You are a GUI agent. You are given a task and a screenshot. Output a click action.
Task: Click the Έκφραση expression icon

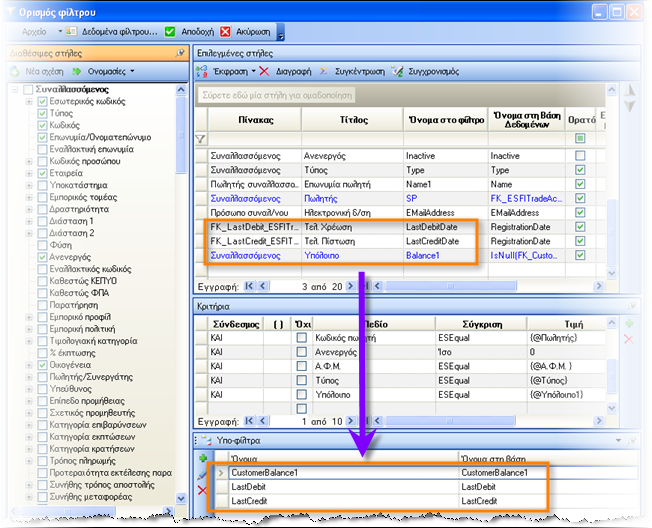click(x=202, y=72)
